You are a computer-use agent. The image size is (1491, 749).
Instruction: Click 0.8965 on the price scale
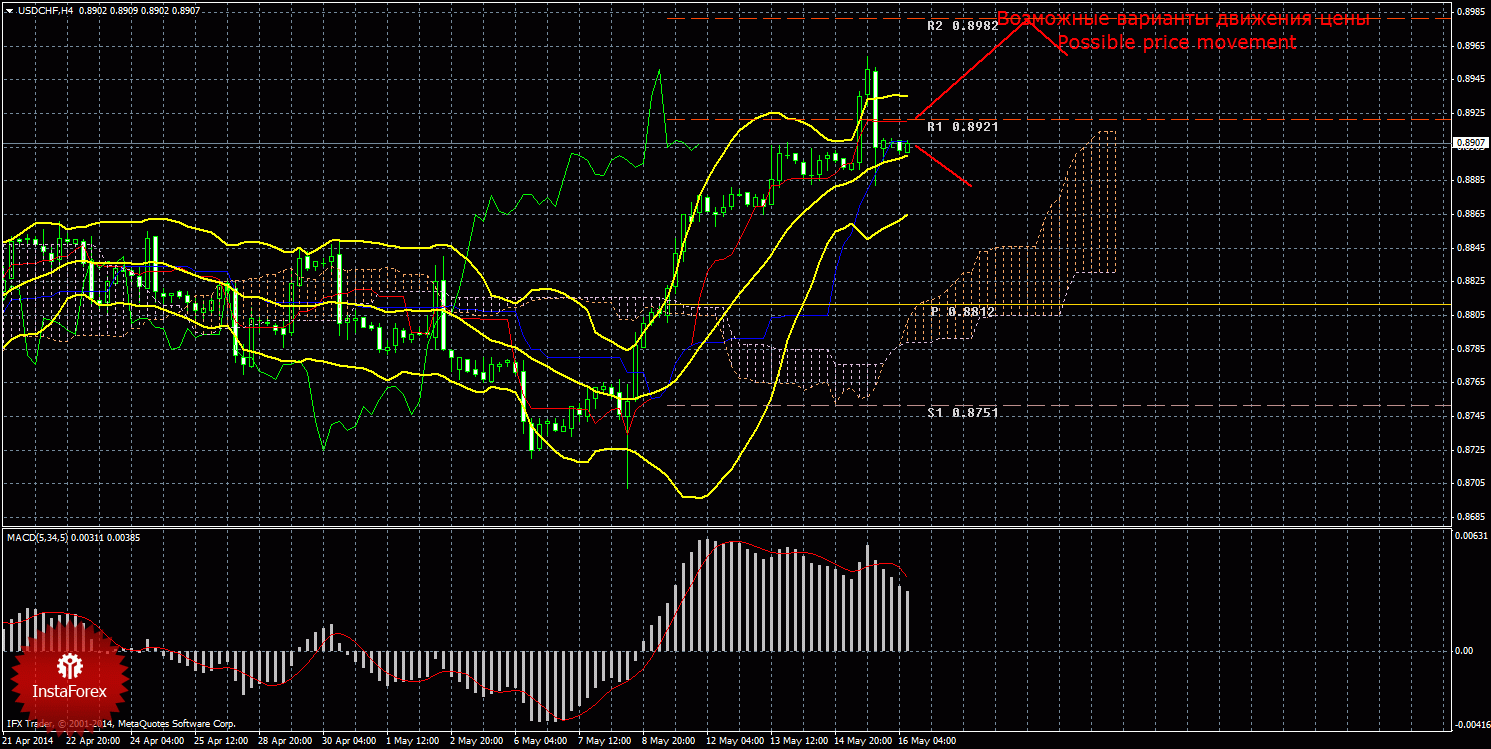click(x=1469, y=46)
